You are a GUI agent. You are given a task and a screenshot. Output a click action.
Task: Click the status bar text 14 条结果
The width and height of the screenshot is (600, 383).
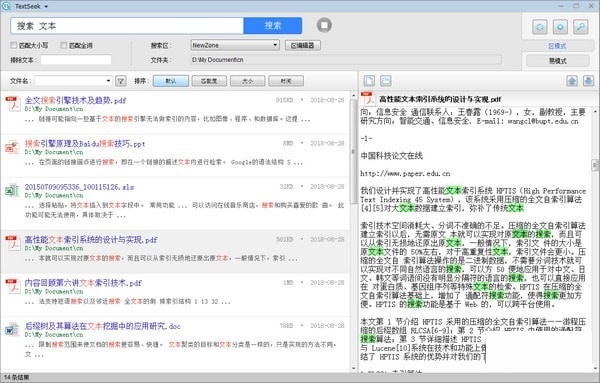point(16,378)
